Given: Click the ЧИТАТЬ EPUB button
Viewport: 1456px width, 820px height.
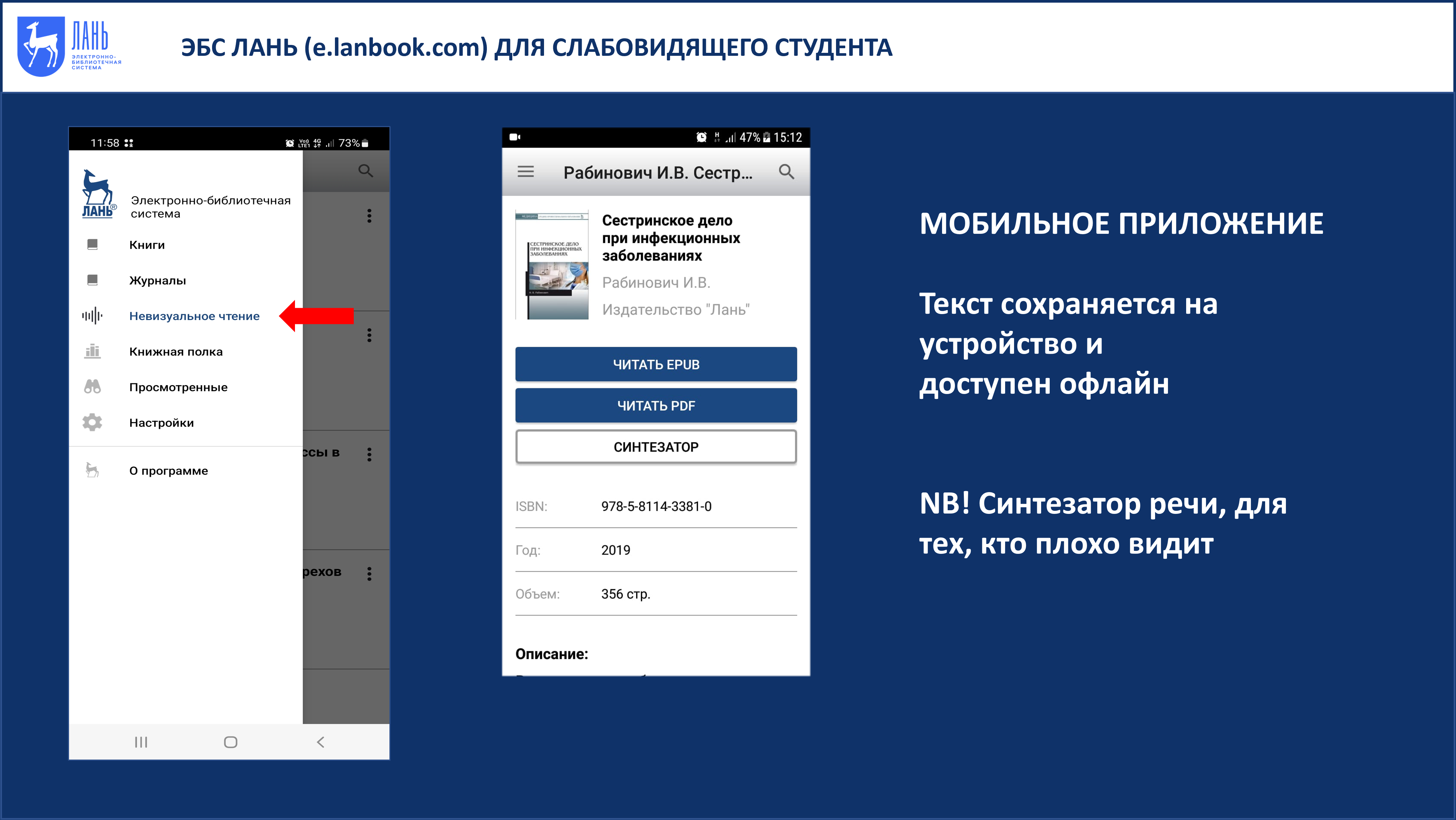Looking at the screenshot, I should pyautogui.click(x=656, y=365).
